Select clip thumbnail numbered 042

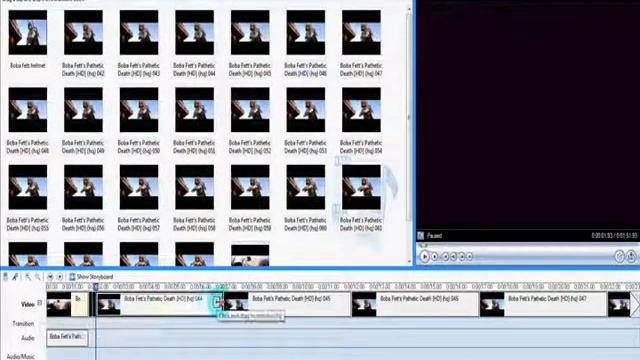coord(83,33)
